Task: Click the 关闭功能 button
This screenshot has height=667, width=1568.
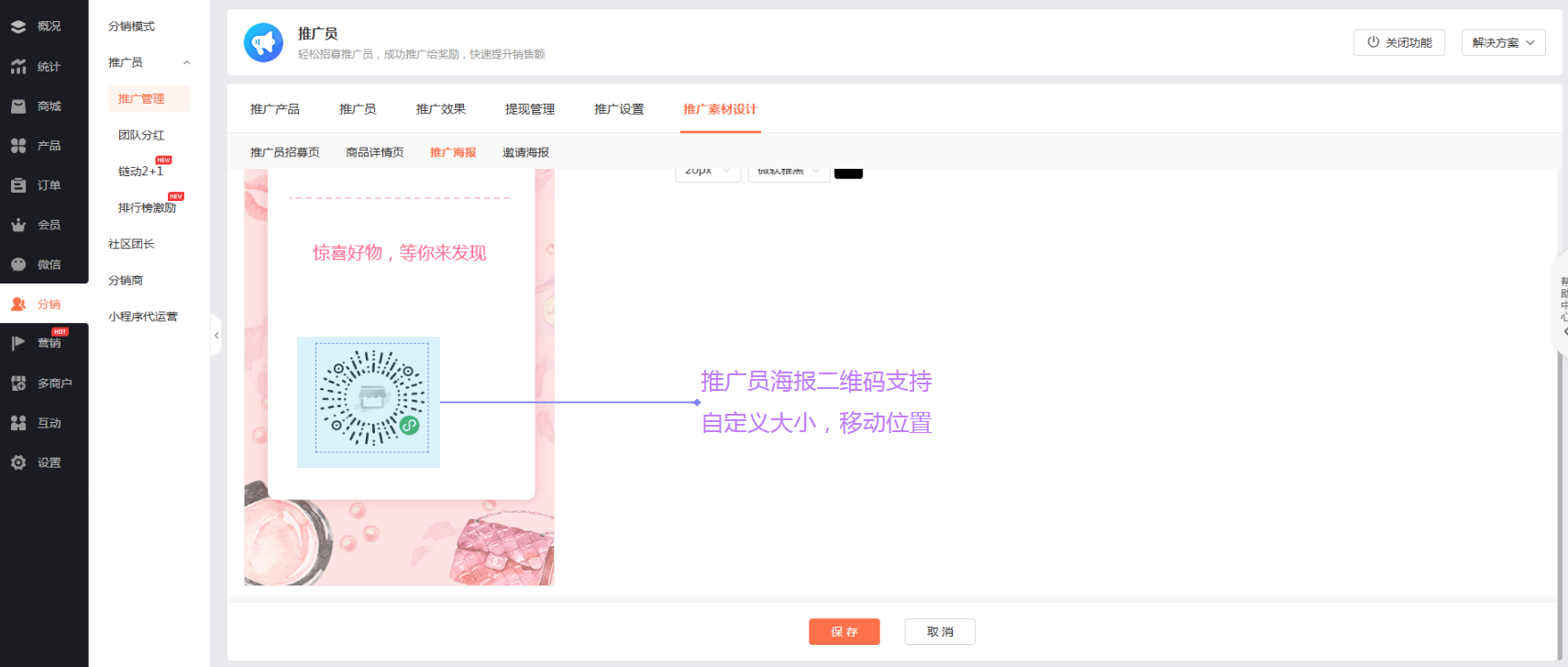Action: point(1399,43)
